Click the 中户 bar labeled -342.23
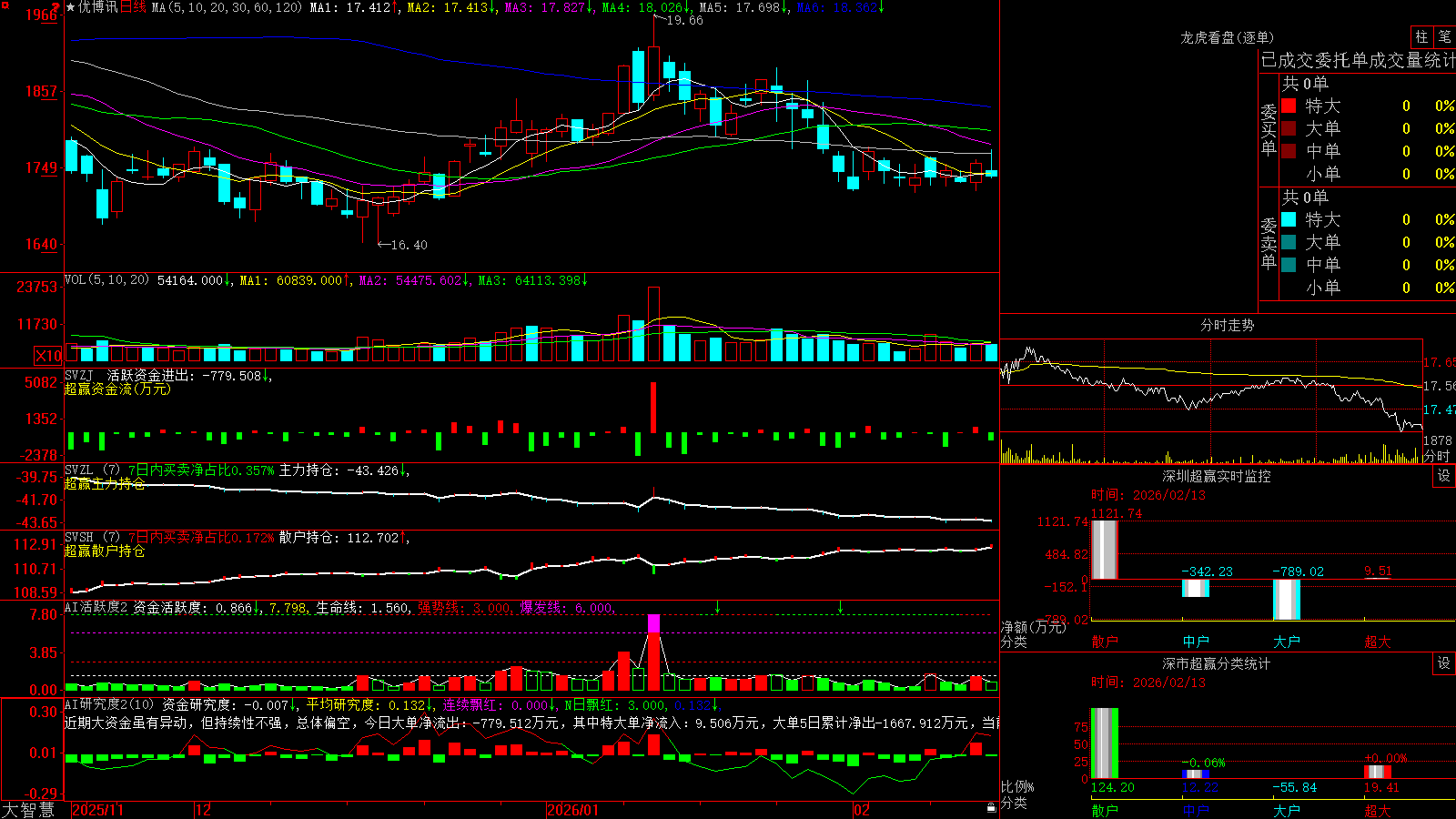Screen dimensions: 1456x819 (1196, 588)
